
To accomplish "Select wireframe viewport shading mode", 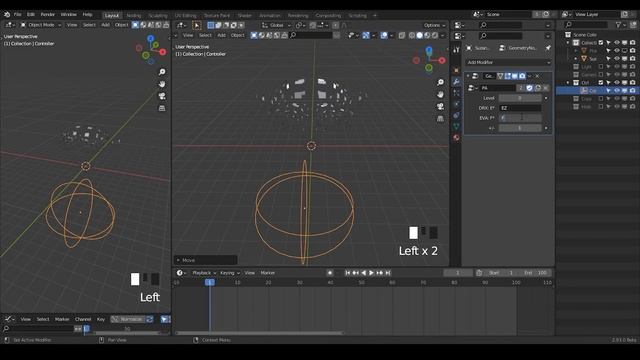I will tap(412, 36).
